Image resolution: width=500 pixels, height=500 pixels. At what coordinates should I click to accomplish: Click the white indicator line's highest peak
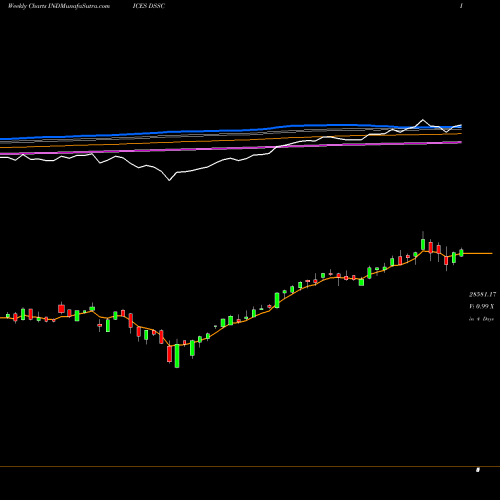point(423,119)
